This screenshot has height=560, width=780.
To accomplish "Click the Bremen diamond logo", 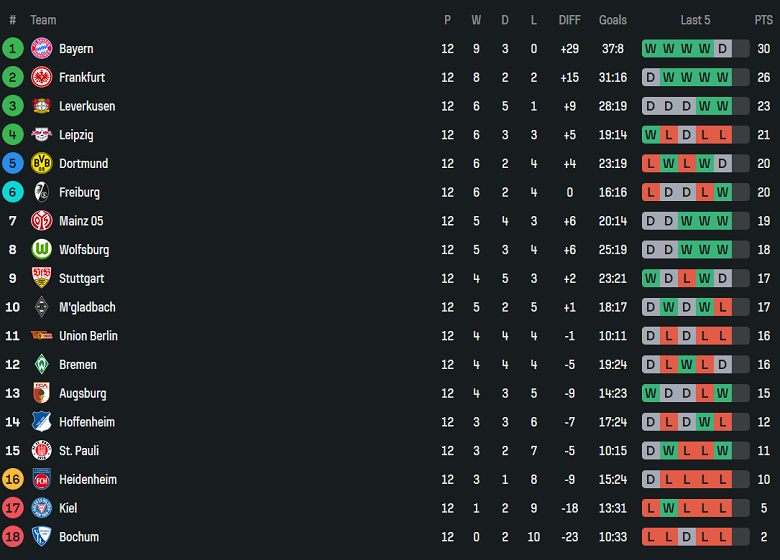I will pyautogui.click(x=42, y=365).
